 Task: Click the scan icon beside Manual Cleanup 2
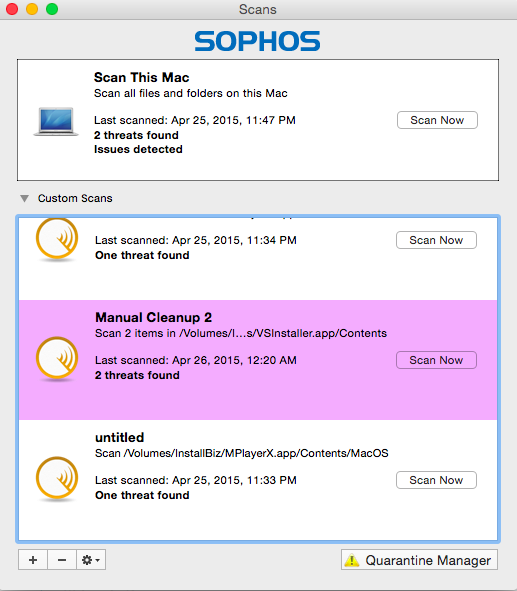click(x=57, y=358)
